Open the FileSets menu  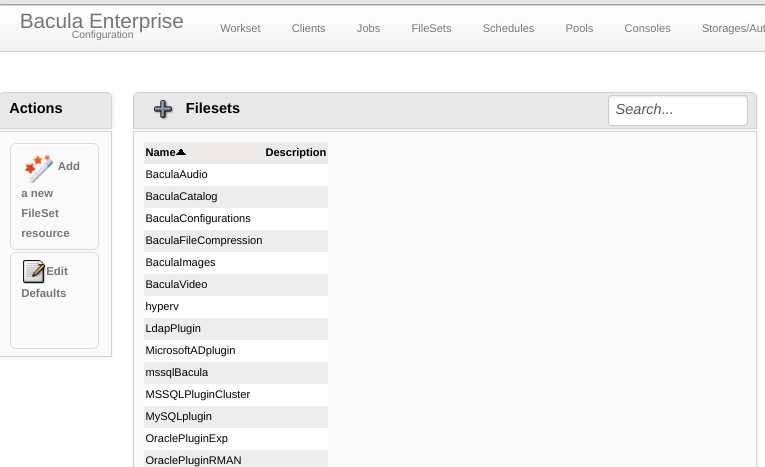431,28
